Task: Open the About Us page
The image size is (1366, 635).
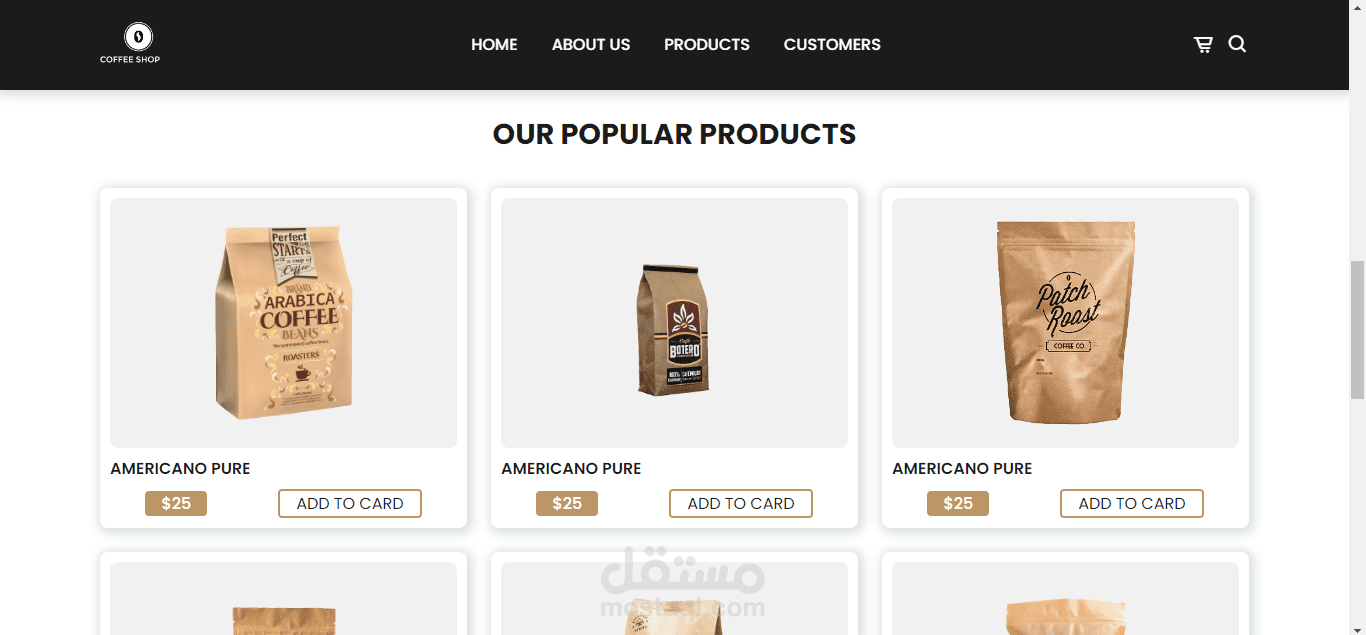Action: click(591, 44)
